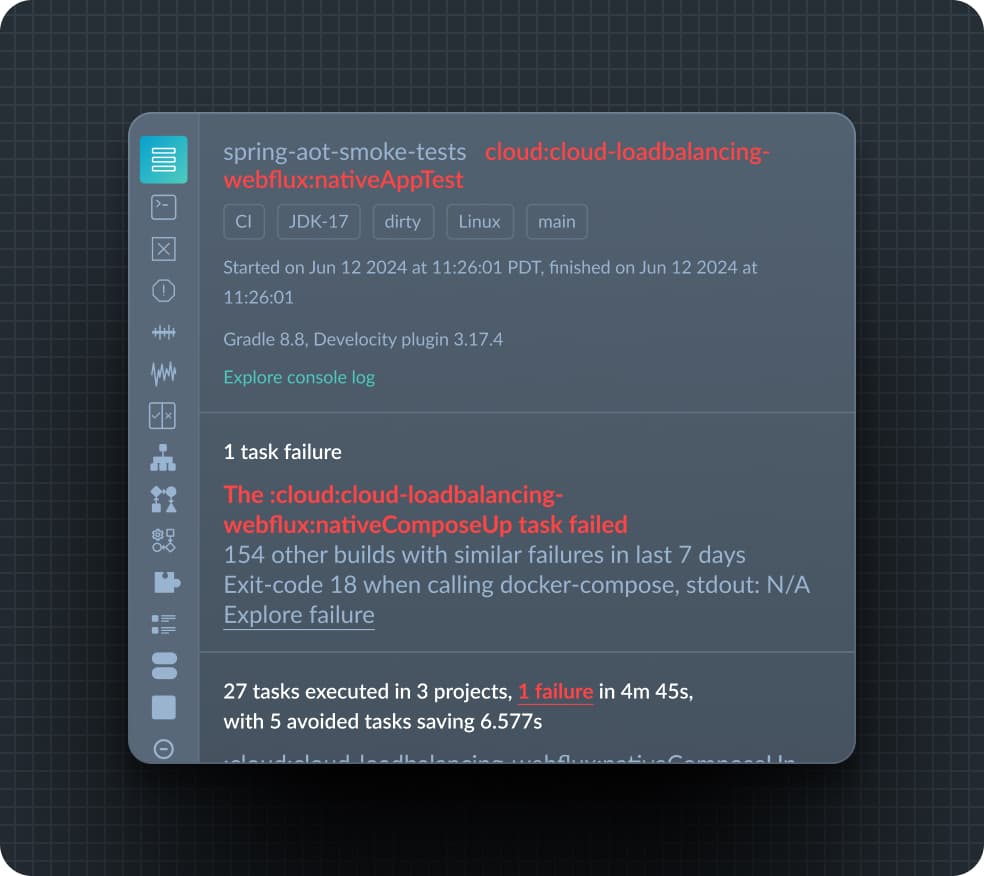Open the Console log sidebar icon
Image resolution: width=984 pixels, height=876 pixels.
pyautogui.click(x=163, y=207)
